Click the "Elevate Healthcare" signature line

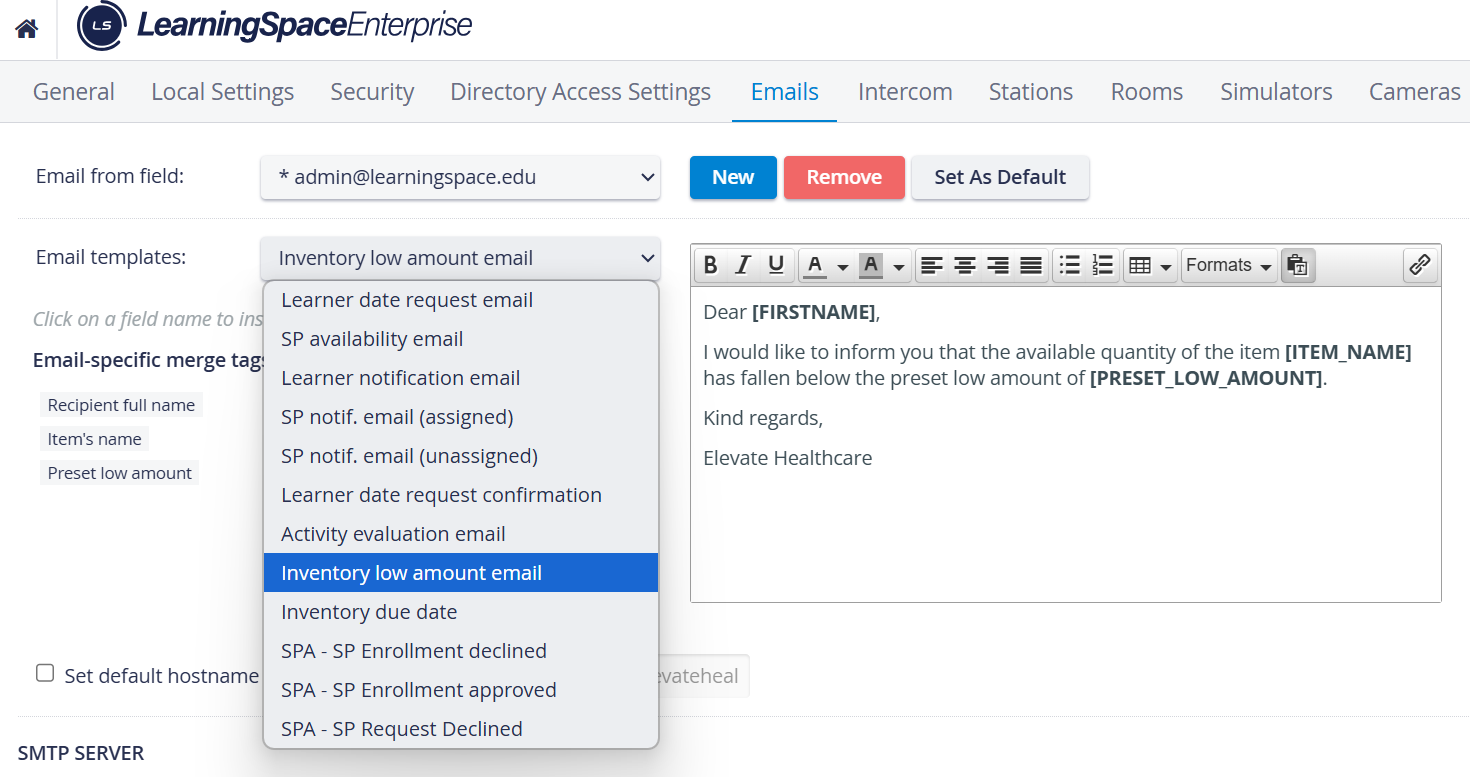coord(788,458)
